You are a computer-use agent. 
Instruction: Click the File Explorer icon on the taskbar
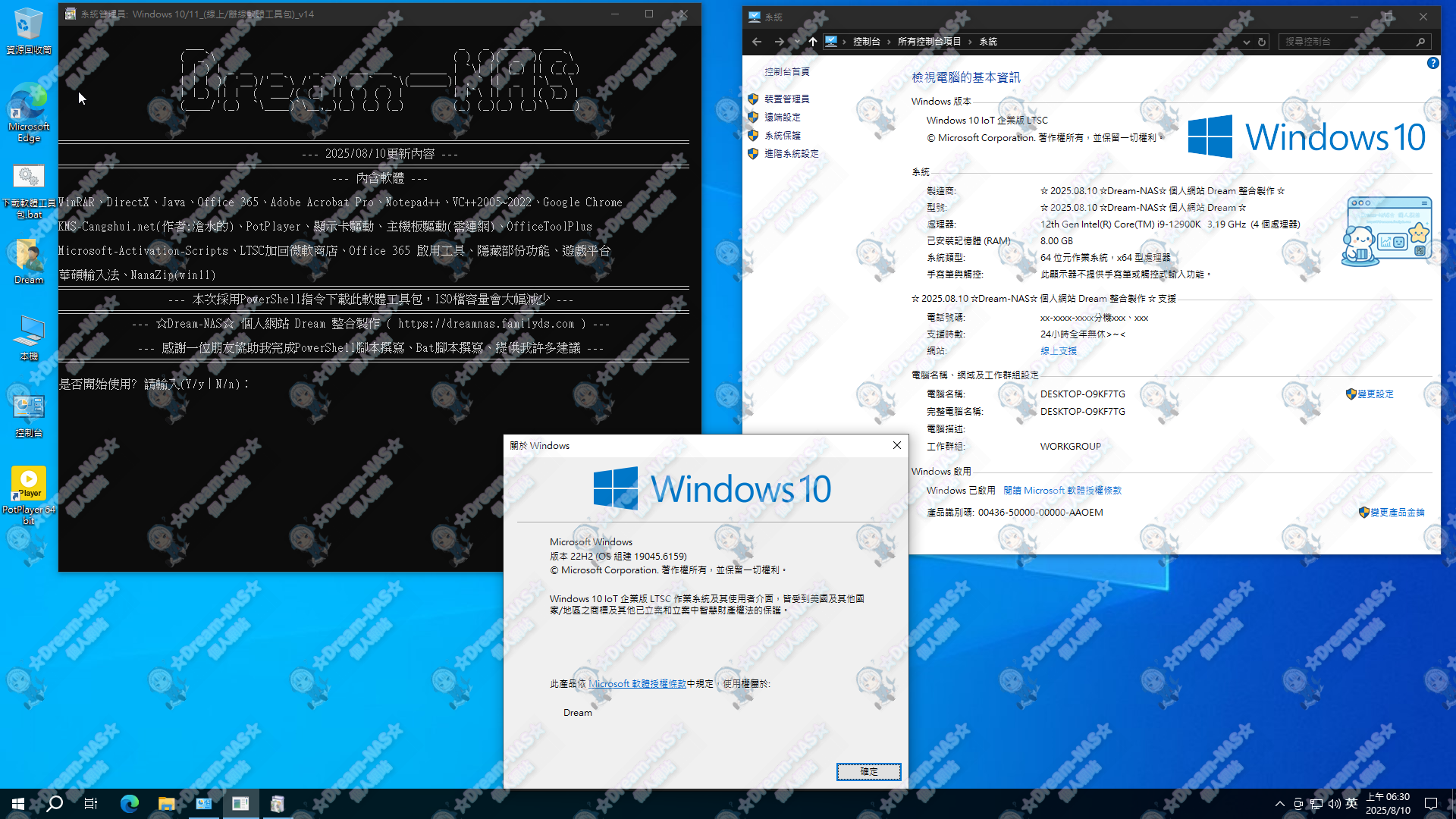click(x=166, y=803)
